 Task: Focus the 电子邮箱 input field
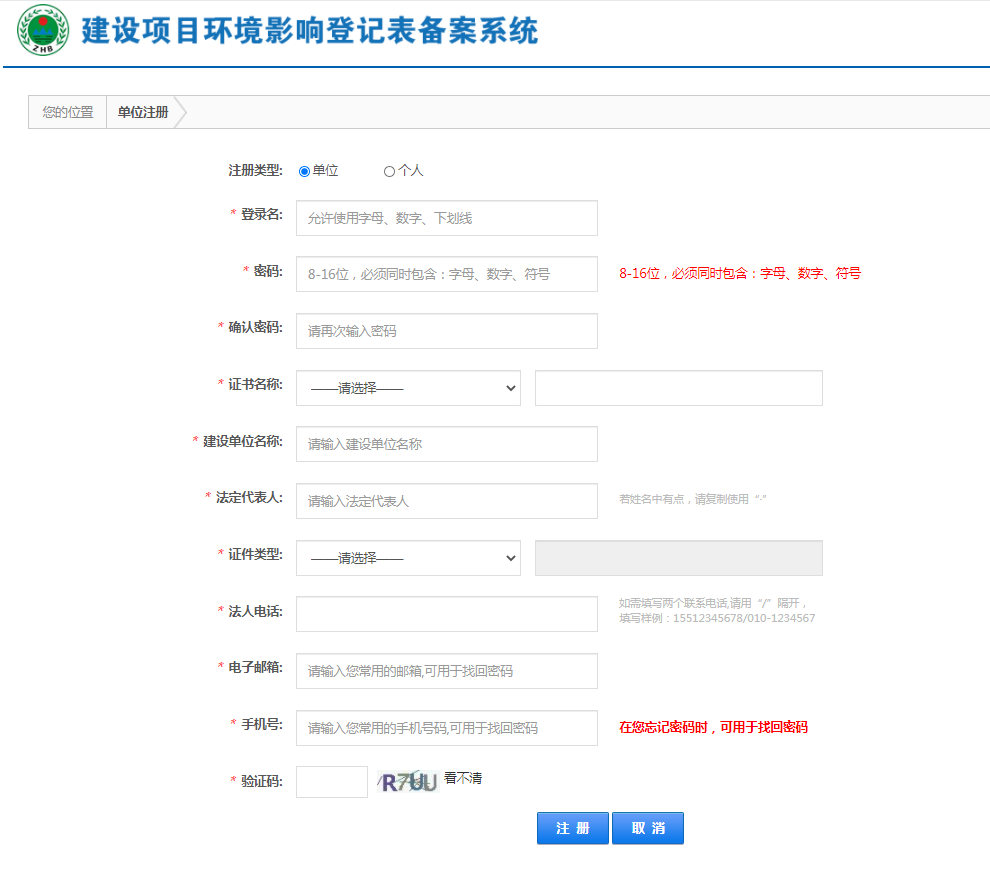446,671
